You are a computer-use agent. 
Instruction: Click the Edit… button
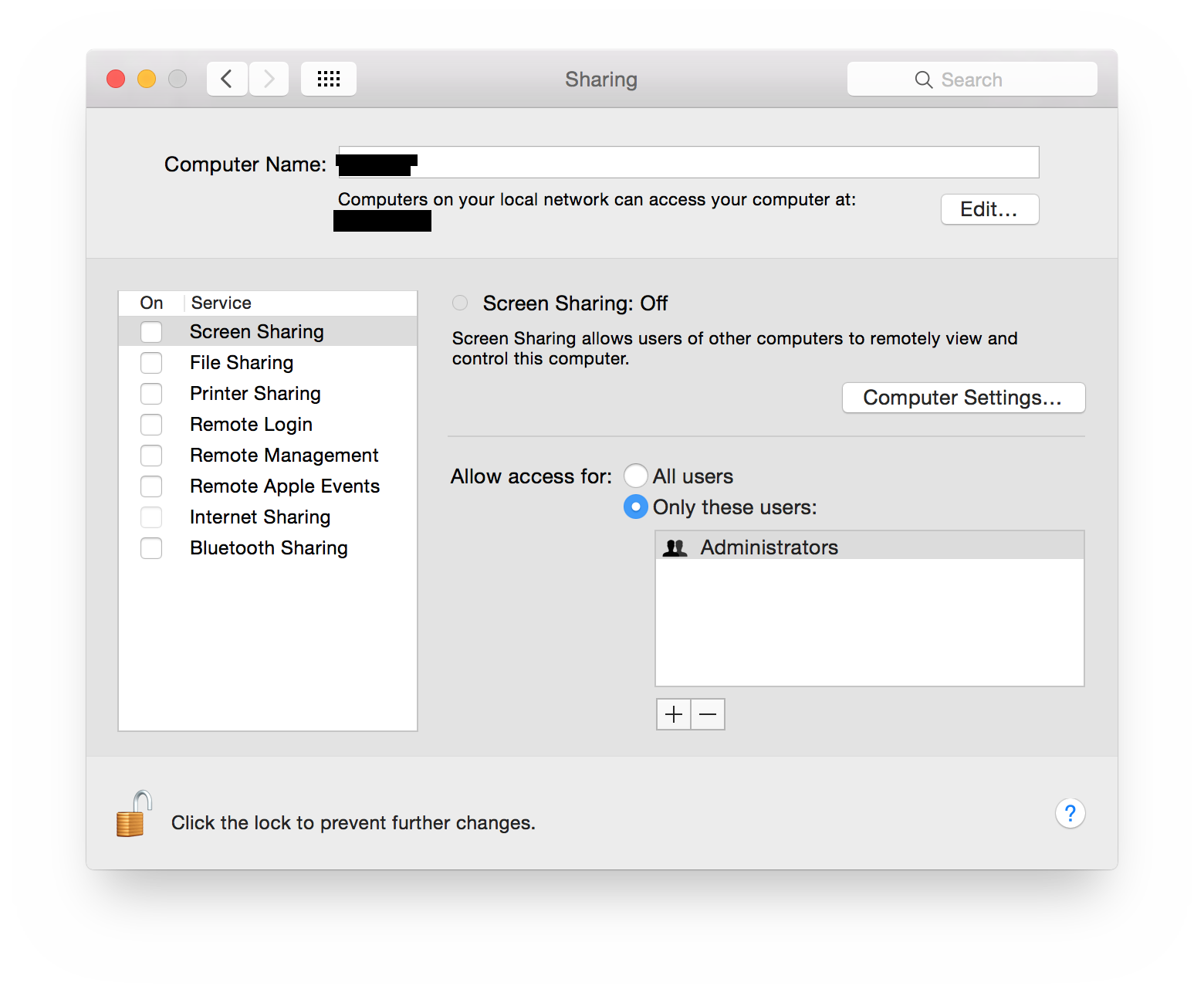pyautogui.click(x=989, y=209)
